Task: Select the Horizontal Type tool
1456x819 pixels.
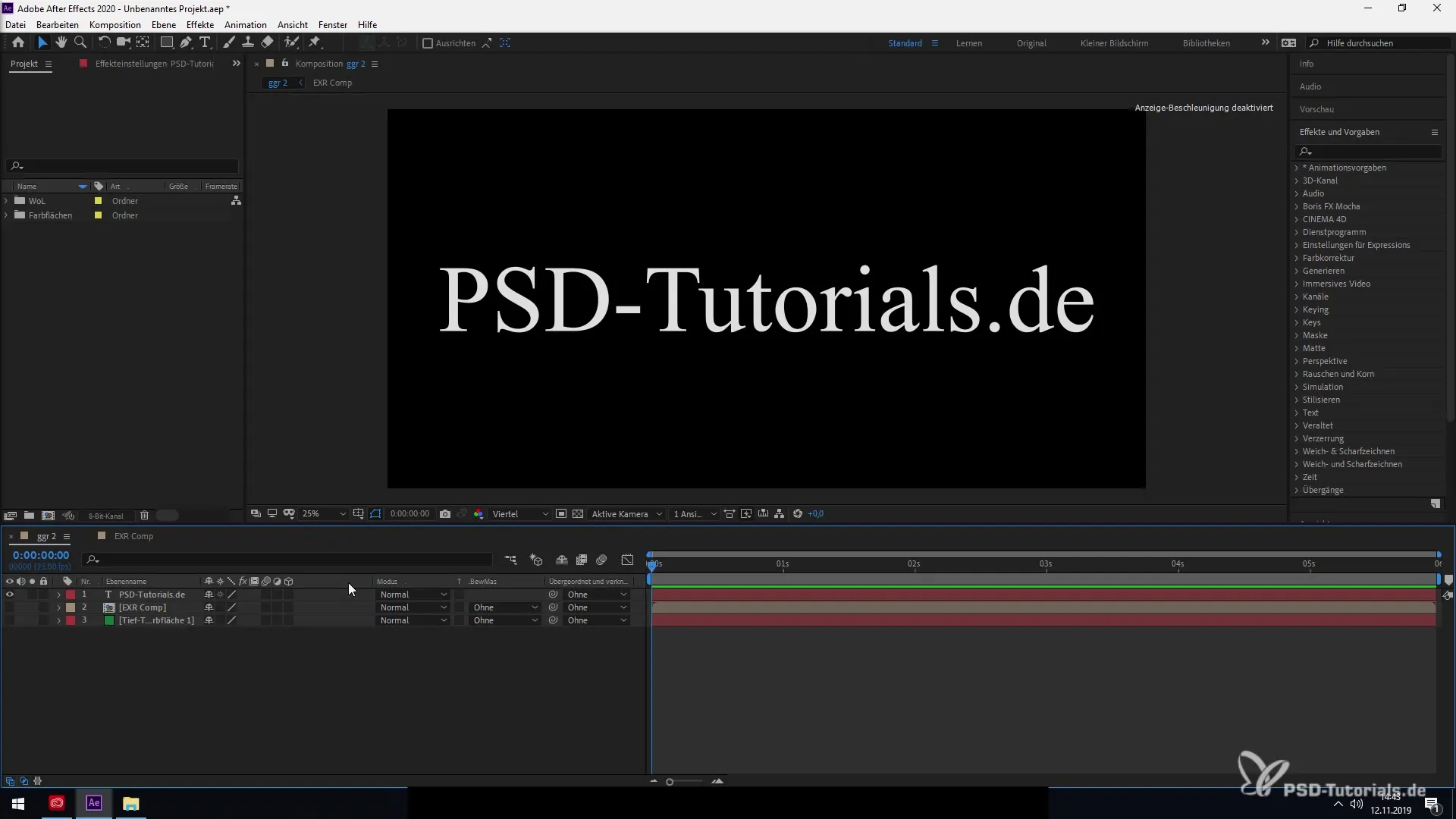Action: point(205,42)
